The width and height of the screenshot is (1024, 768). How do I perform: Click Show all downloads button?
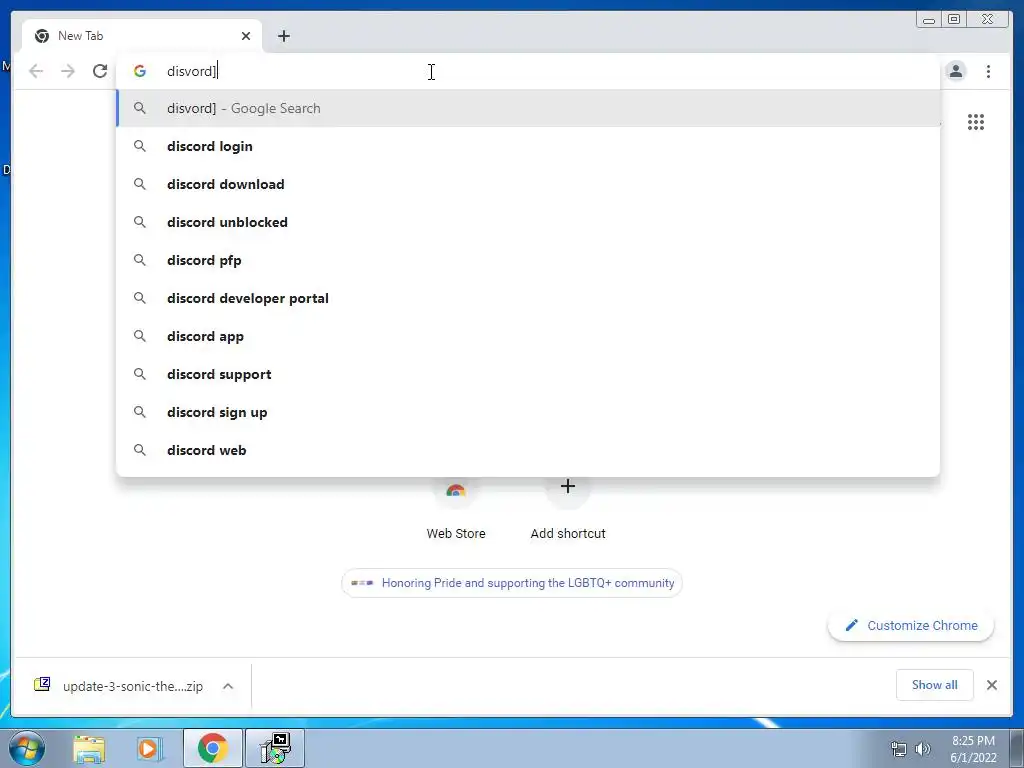935,685
